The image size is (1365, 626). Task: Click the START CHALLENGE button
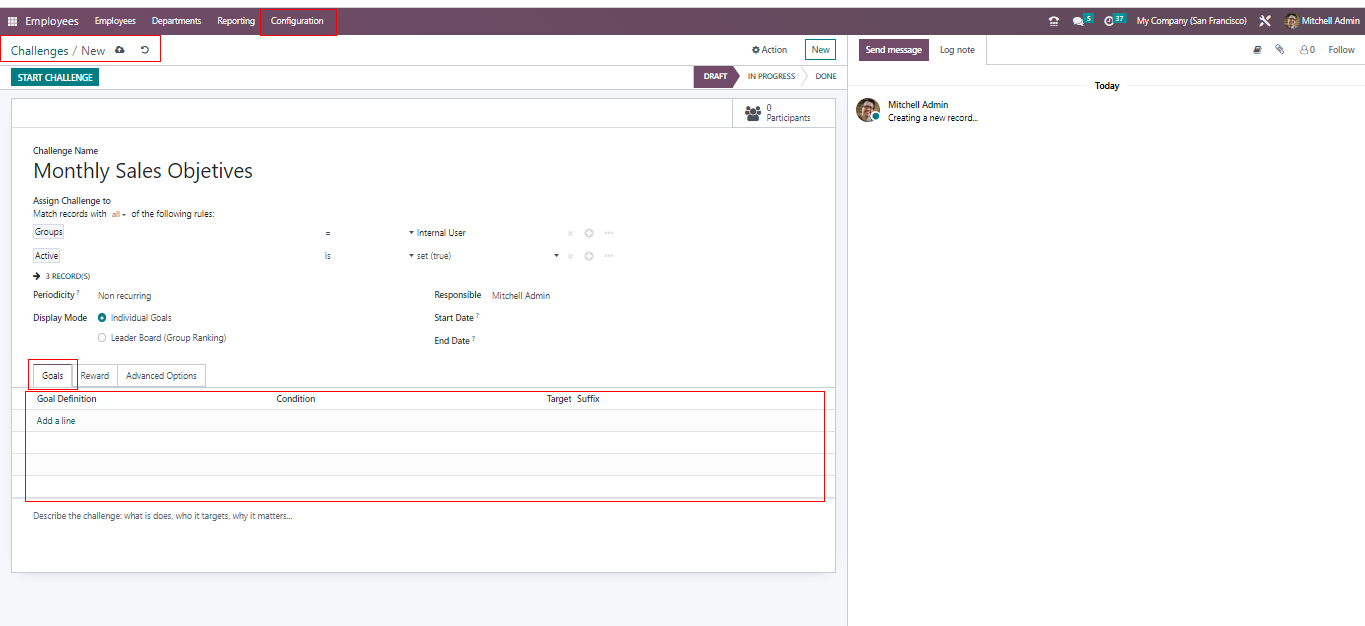pos(55,77)
